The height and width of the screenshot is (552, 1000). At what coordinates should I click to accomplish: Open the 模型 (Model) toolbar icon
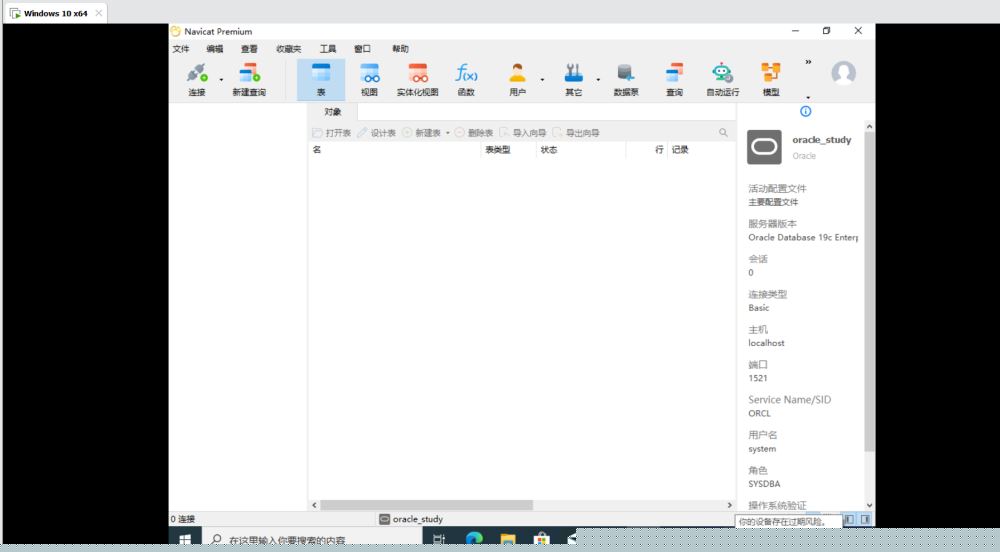pos(771,79)
